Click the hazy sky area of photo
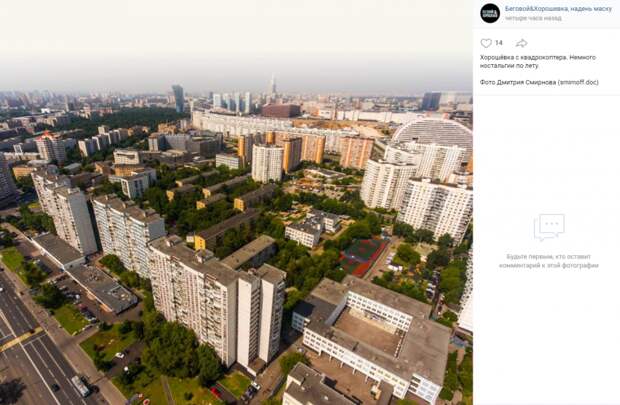Screen dimensions: 620x405 coord(236,40)
